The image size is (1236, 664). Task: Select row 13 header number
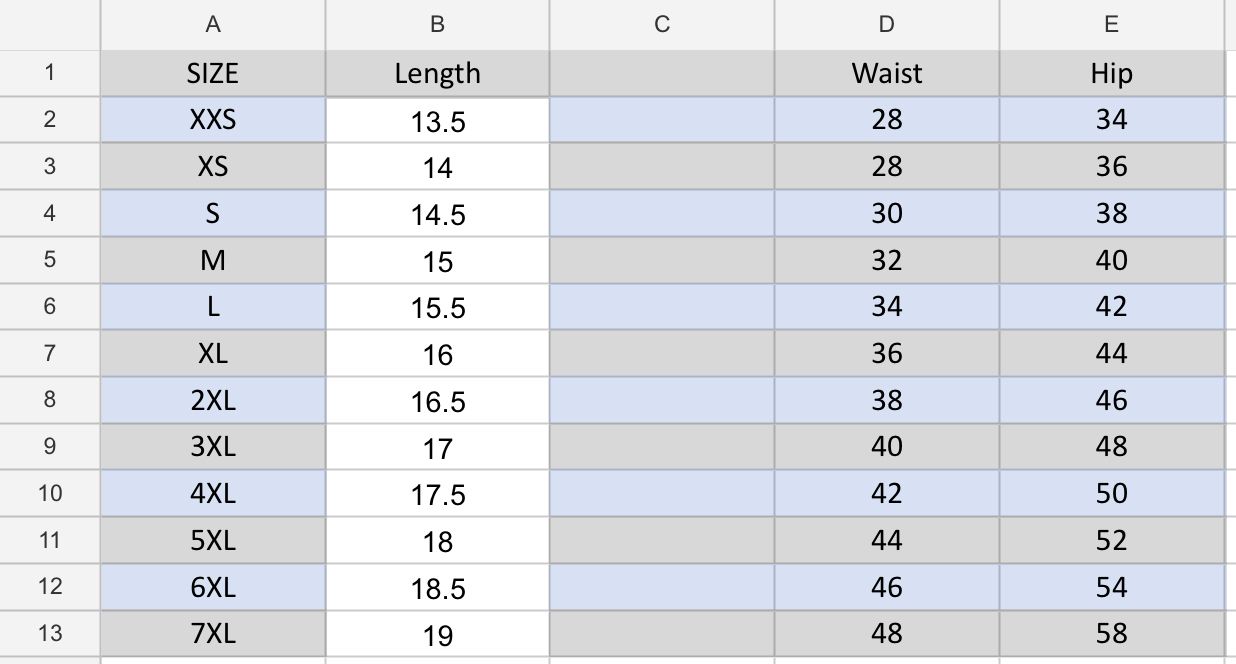point(50,633)
